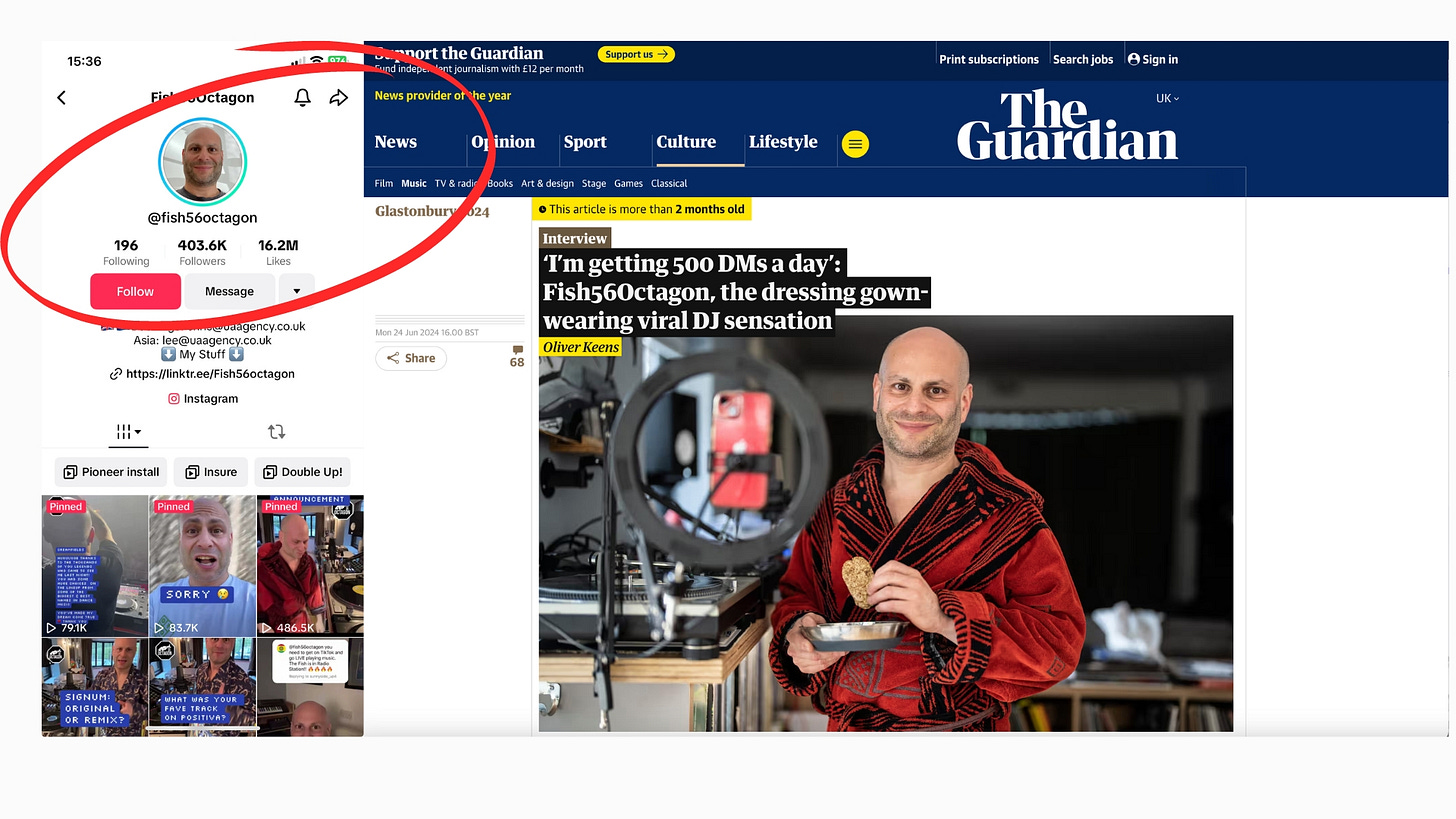Image resolution: width=1456 pixels, height=819 pixels.
Task: Click the yellow Support us button
Action: pyautogui.click(x=636, y=54)
